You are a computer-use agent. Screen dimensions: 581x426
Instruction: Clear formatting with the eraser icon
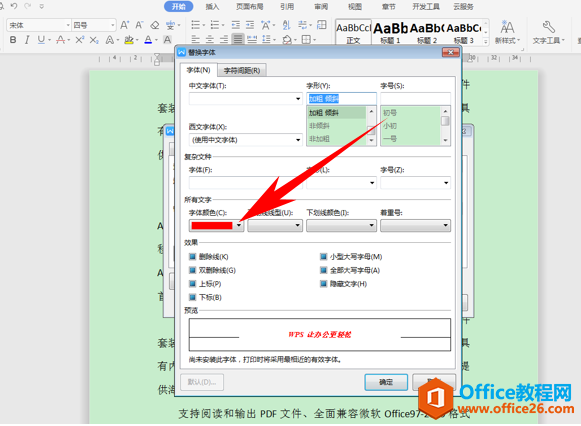click(x=155, y=25)
